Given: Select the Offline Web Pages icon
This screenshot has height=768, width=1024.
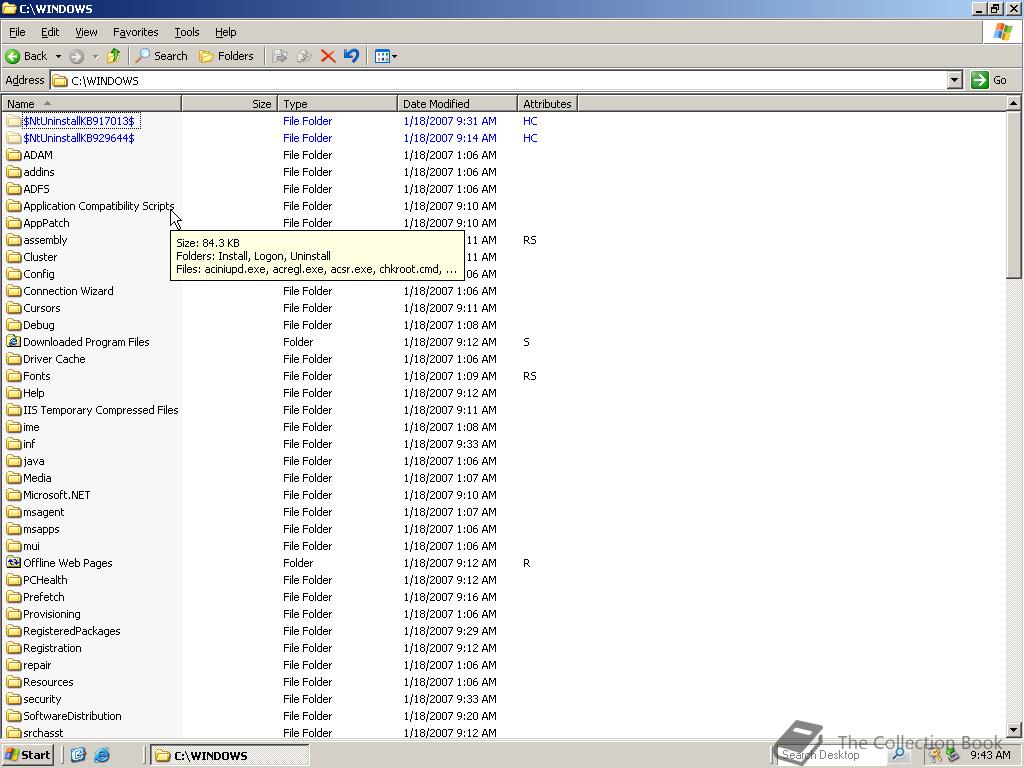Looking at the screenshot, I should 14,562.
